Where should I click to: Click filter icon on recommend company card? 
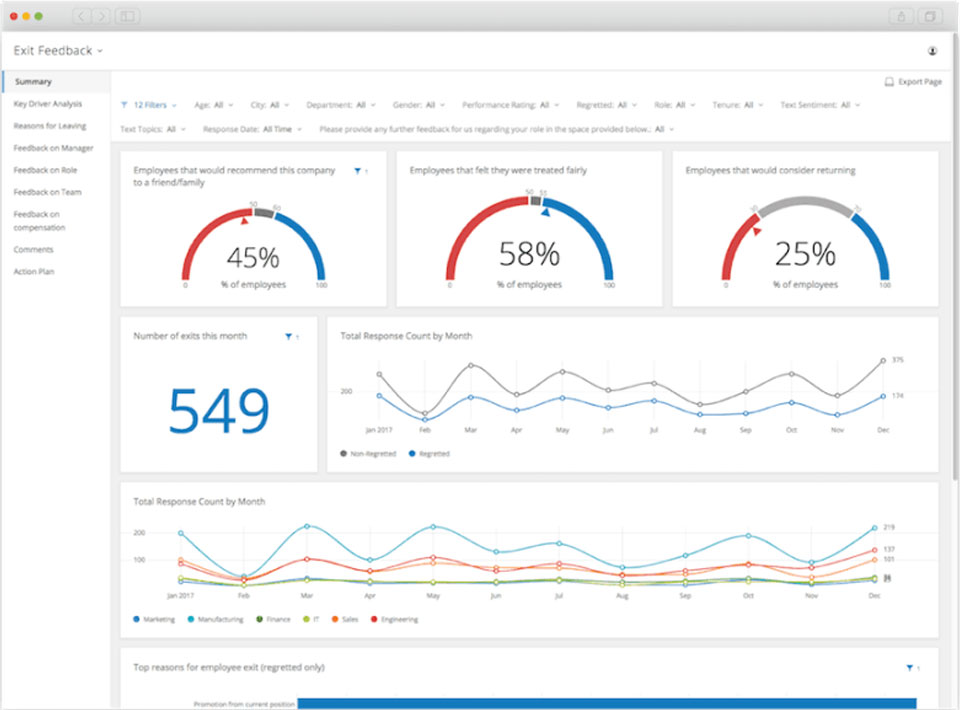coord(358,171)
